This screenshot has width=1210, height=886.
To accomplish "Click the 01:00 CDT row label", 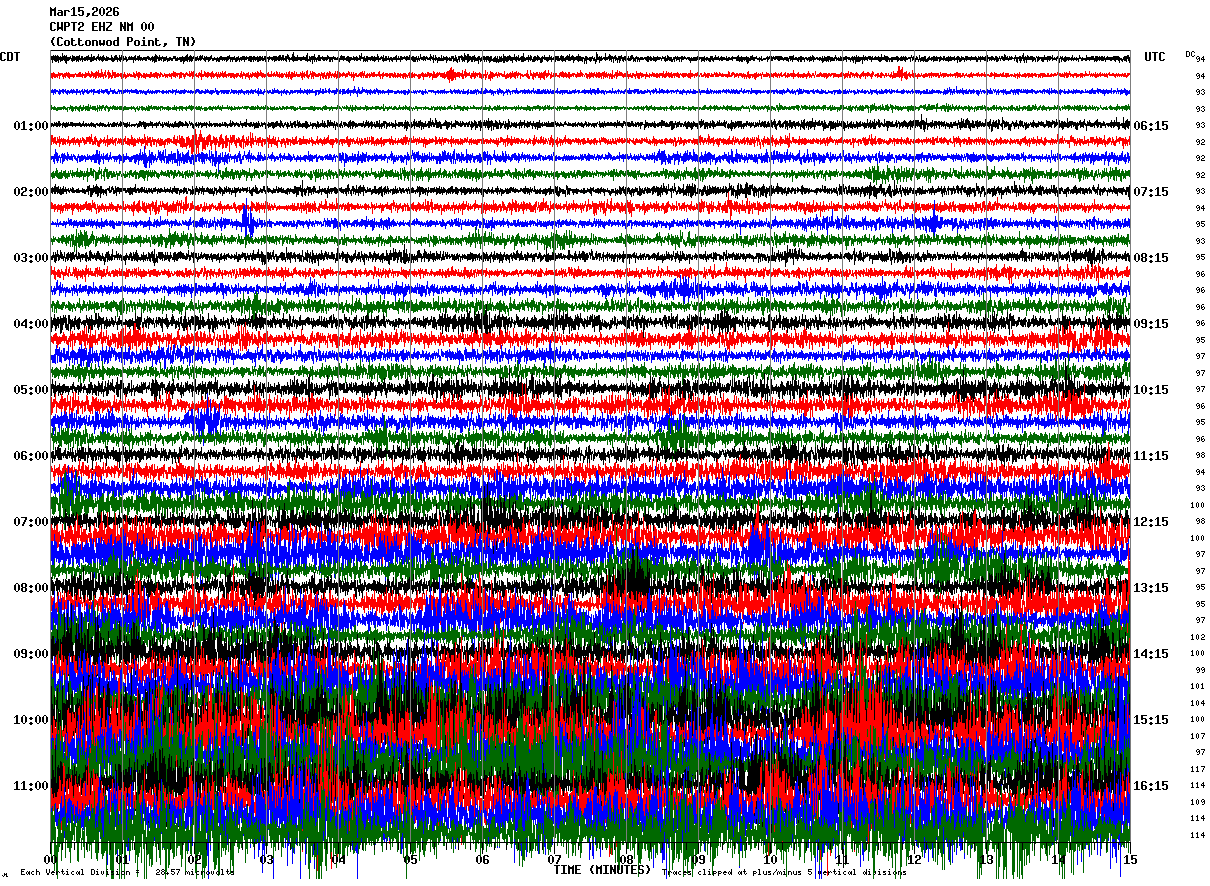I will [31, 126].
